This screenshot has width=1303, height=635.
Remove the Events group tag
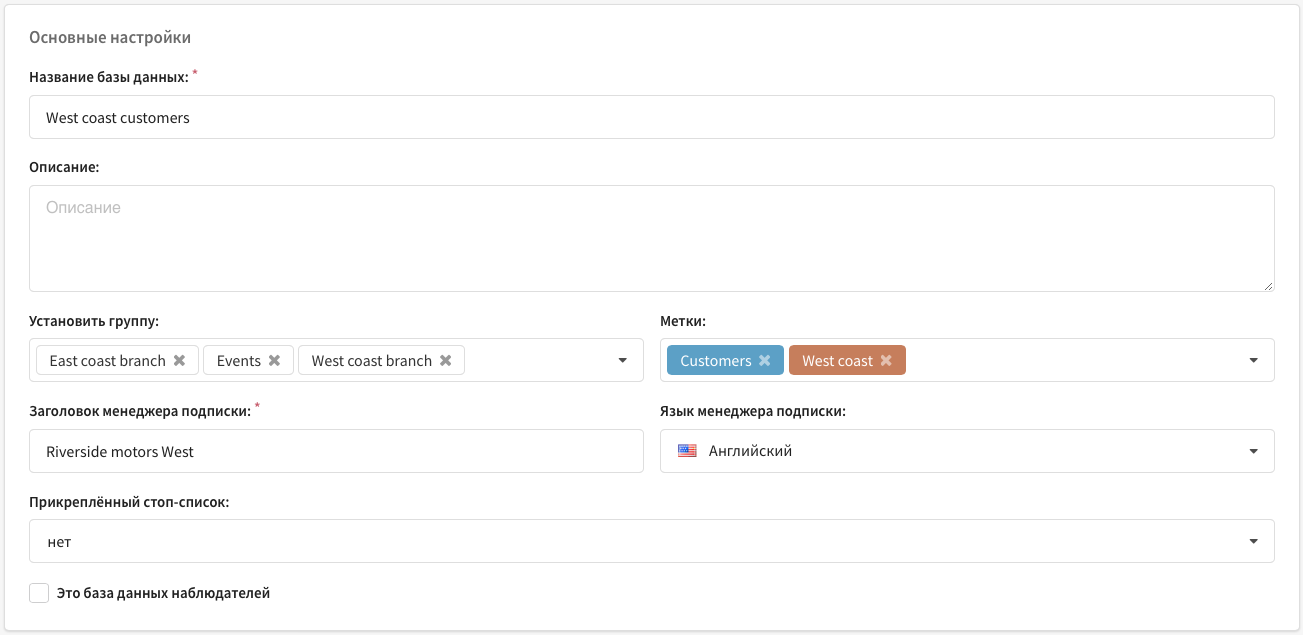click(274, 361)
